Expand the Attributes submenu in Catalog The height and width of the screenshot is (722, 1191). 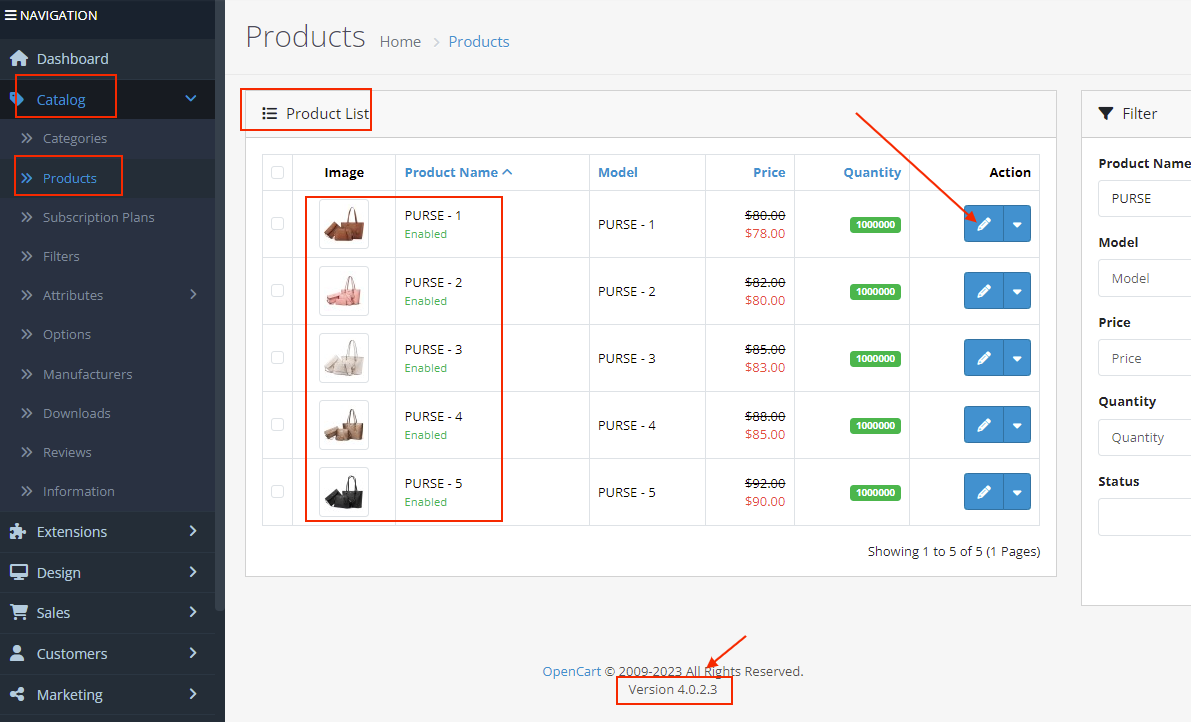click(193, 295)
